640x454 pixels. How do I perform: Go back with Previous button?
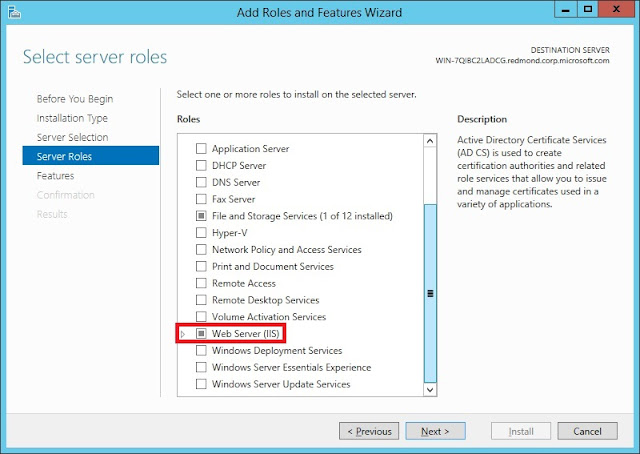369,431
